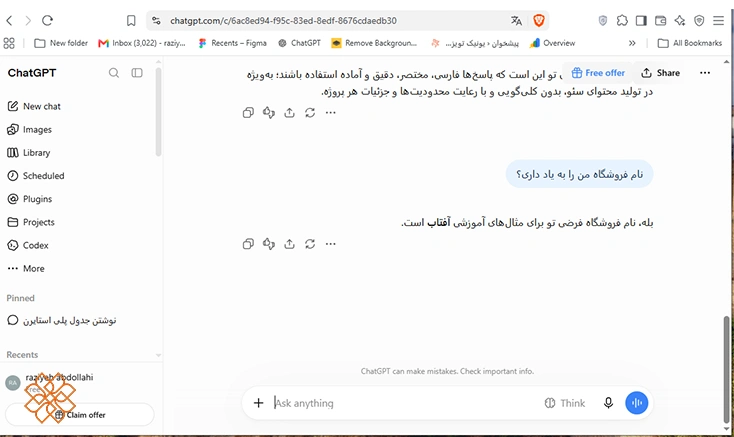
Task: Open the New folder bookmark
Action: pos(61,43)
